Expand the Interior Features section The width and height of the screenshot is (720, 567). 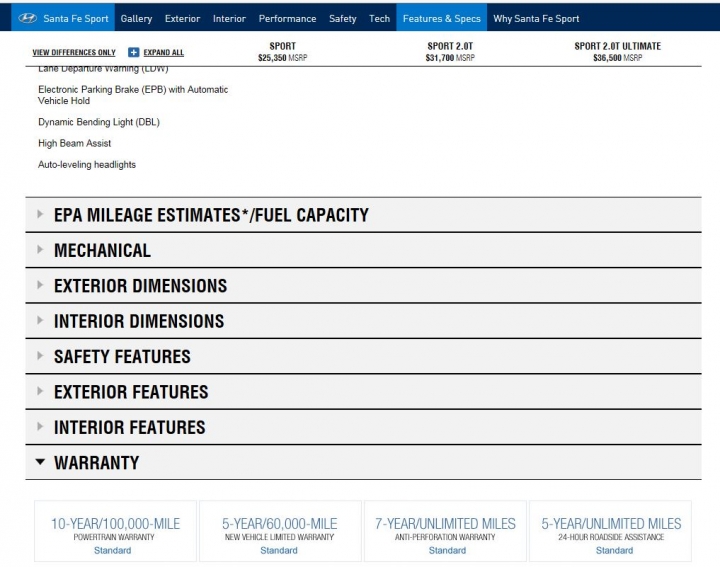point(363,427)
